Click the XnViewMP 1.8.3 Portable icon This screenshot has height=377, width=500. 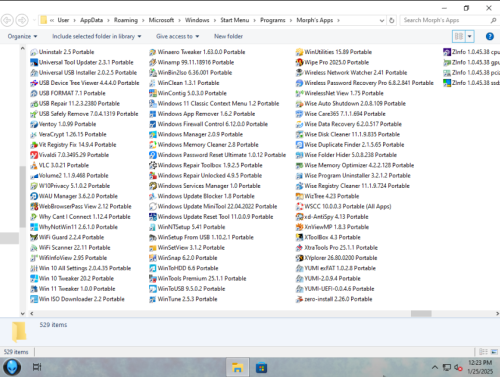pos(299,227)
